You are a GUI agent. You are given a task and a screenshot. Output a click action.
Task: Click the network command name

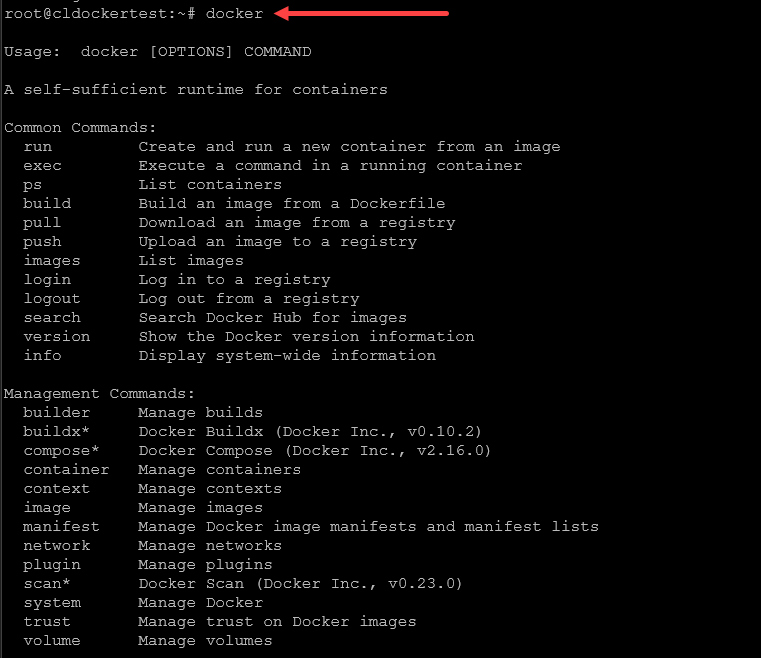(56, 545)
